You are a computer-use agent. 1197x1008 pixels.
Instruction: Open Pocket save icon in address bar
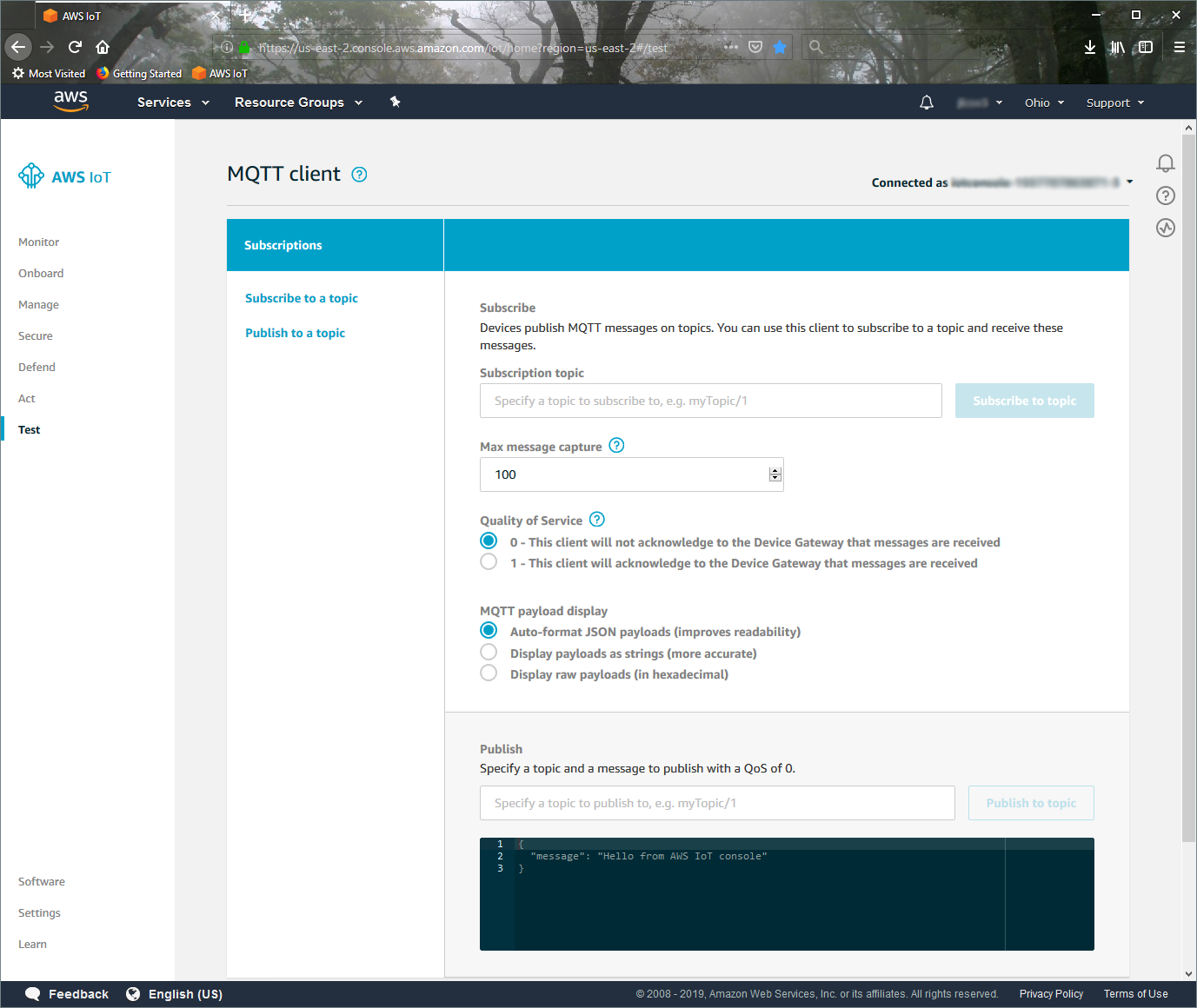(x=755, y=47)
